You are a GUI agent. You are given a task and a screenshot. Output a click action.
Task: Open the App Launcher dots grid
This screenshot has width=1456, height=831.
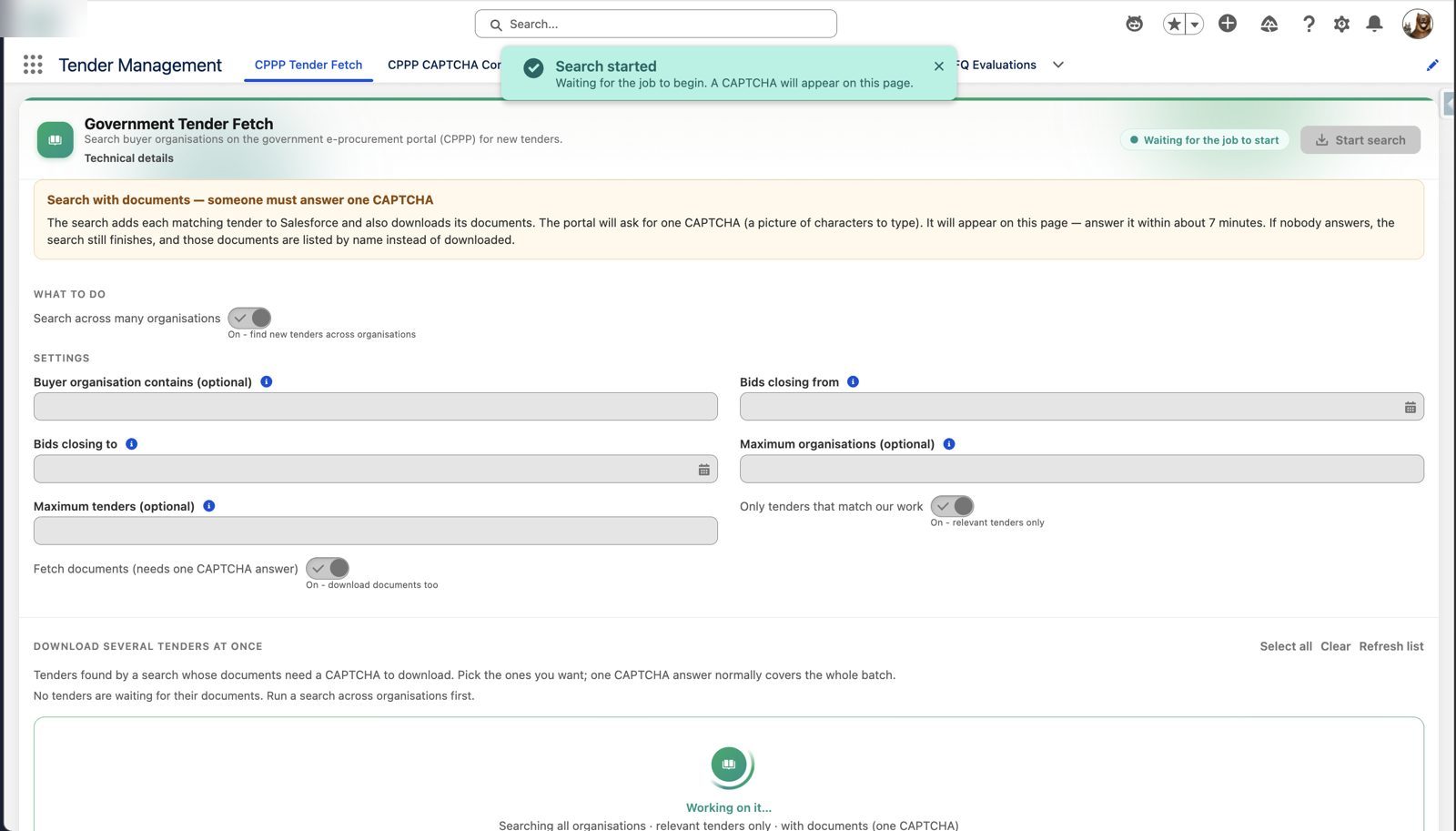click(33, 65)
